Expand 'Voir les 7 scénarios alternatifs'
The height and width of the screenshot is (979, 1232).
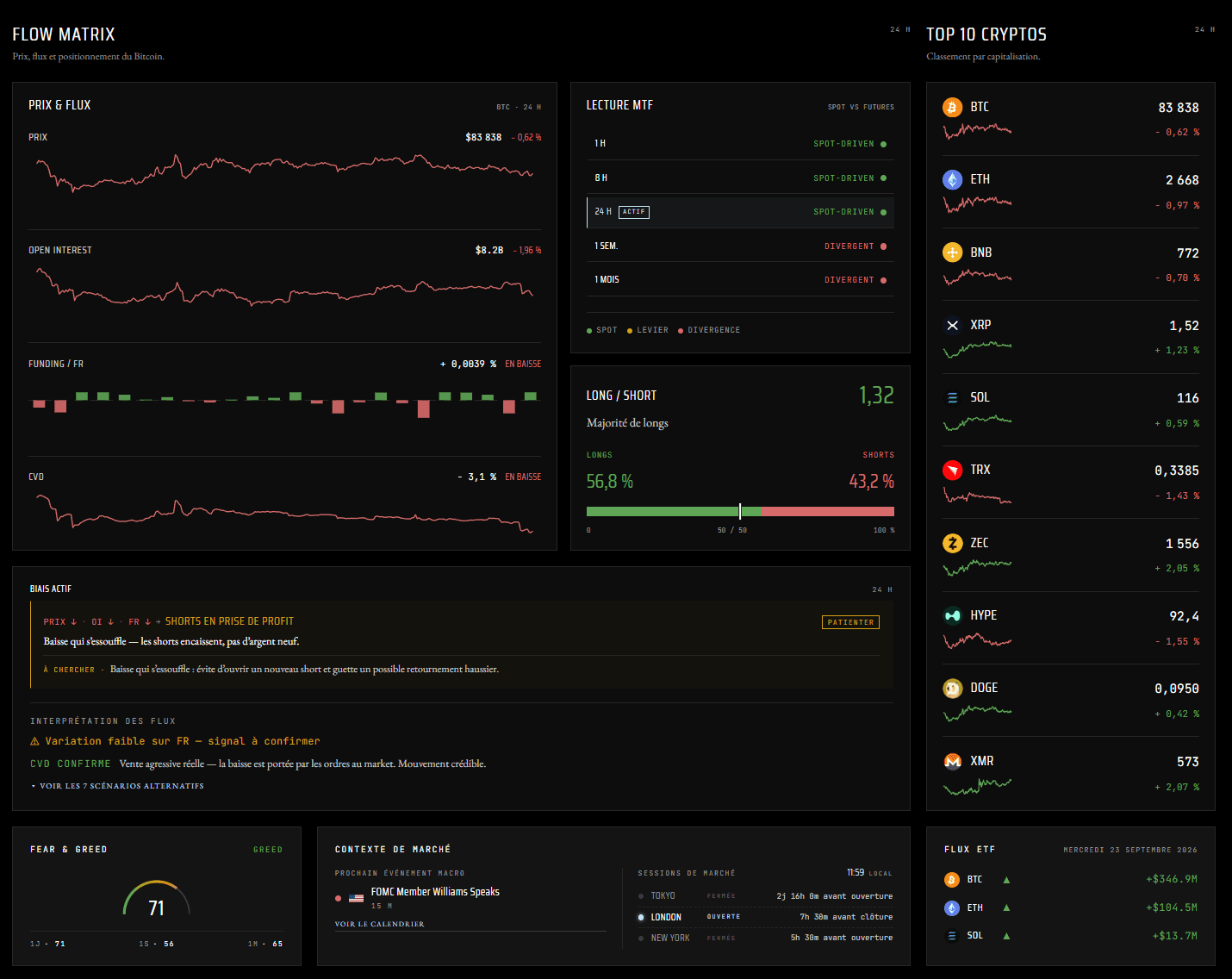pyautogui.click(x=117, y=786)
